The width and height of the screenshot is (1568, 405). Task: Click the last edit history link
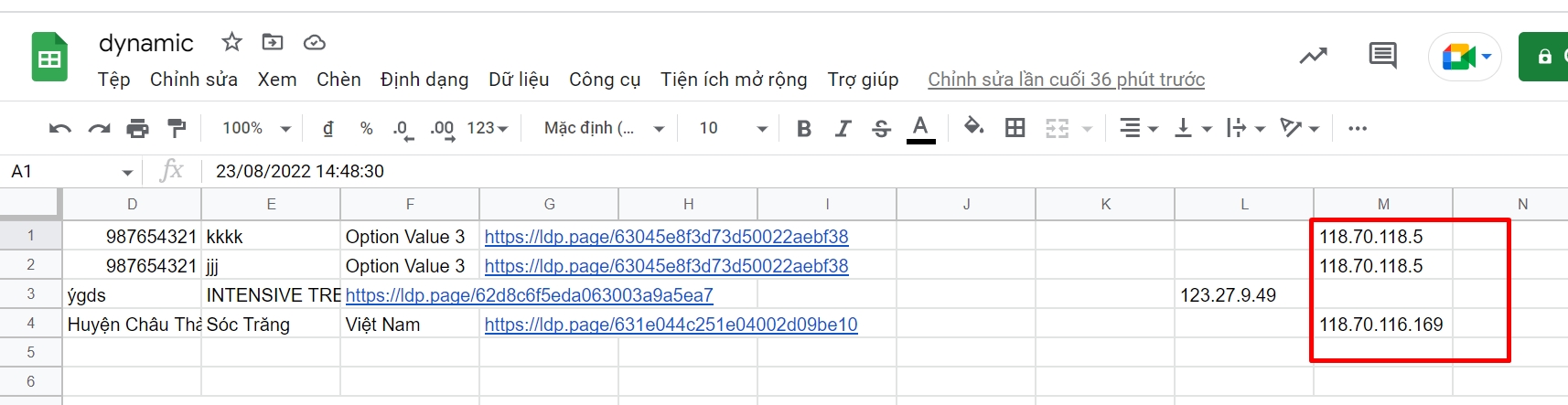tap(1066, 80)
